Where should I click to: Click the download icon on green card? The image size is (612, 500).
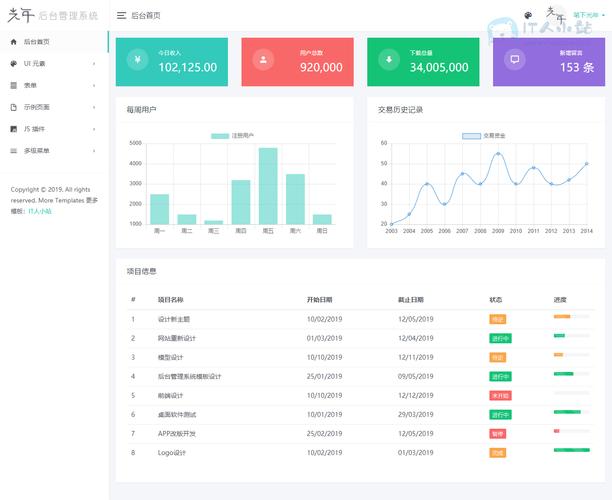[x=389, y=59]
